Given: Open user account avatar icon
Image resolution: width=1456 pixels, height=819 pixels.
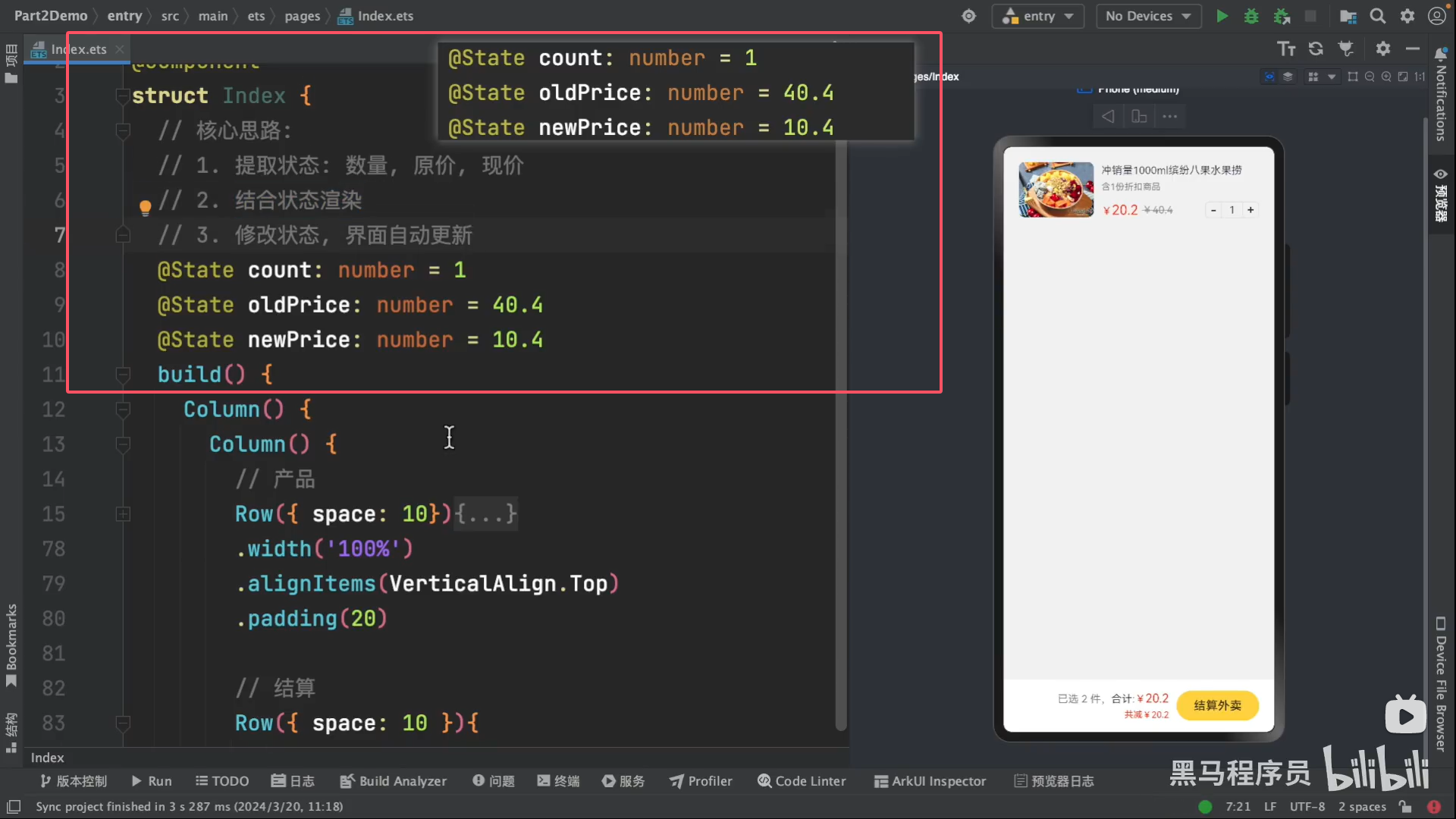Looking at the screenshot, I should (x=1437, y=16).
